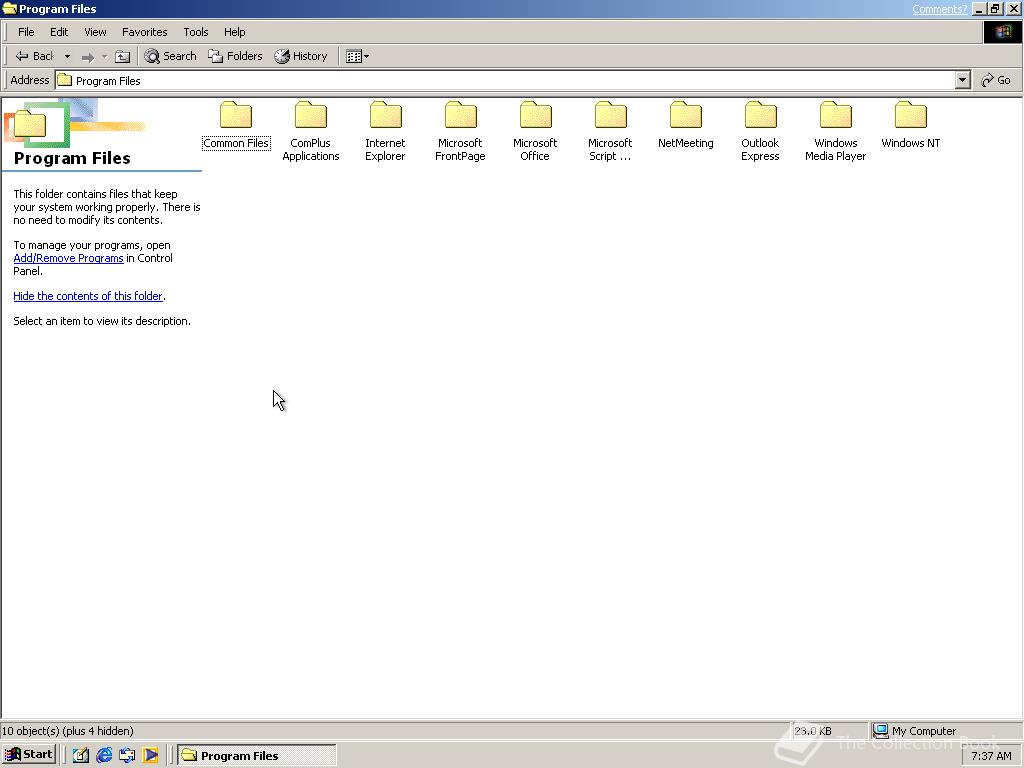Expand the Address bar dropdown list

[962, 80]
